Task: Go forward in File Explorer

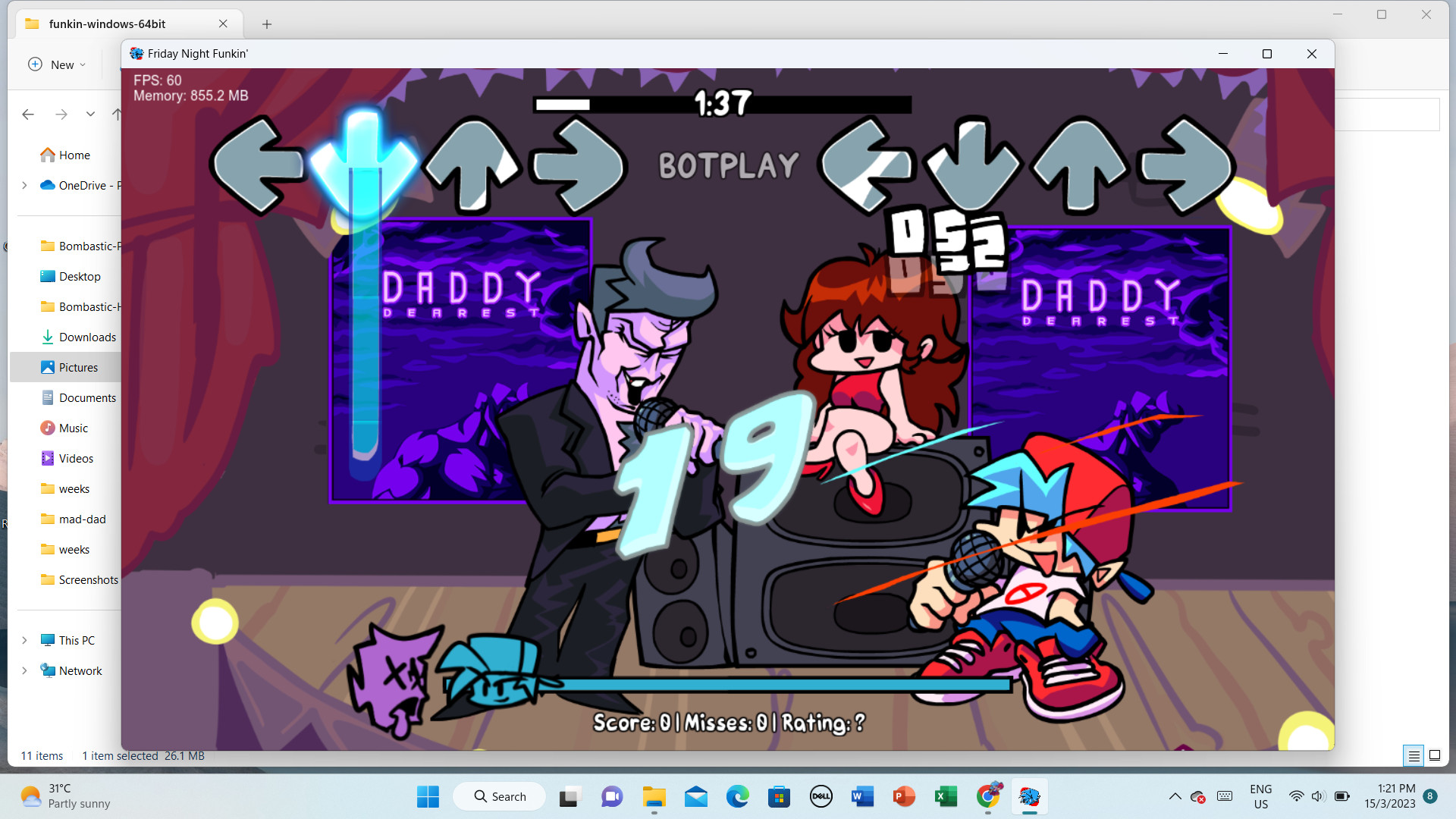Action: 61,114
